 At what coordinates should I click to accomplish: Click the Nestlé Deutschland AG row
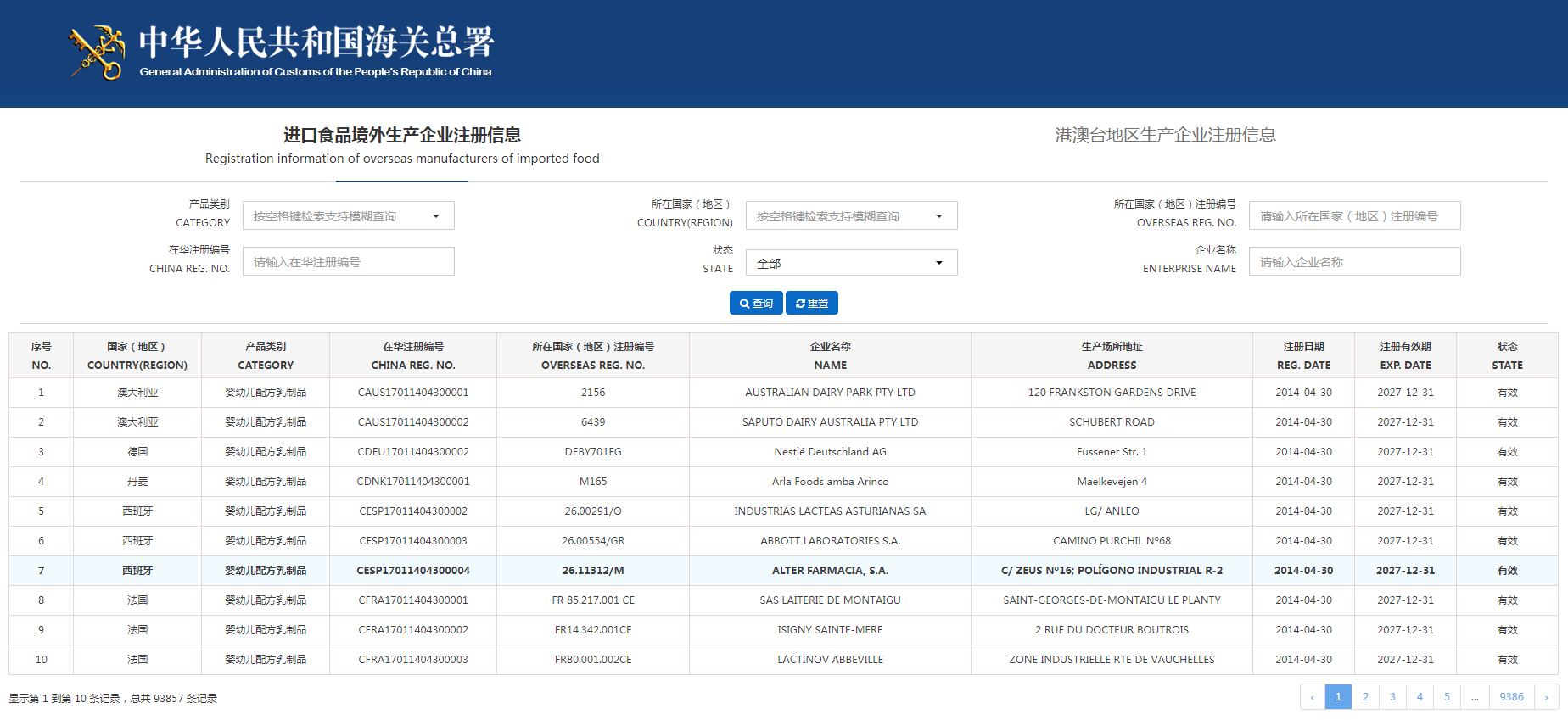pyautogui.click(x=830, y=452)
